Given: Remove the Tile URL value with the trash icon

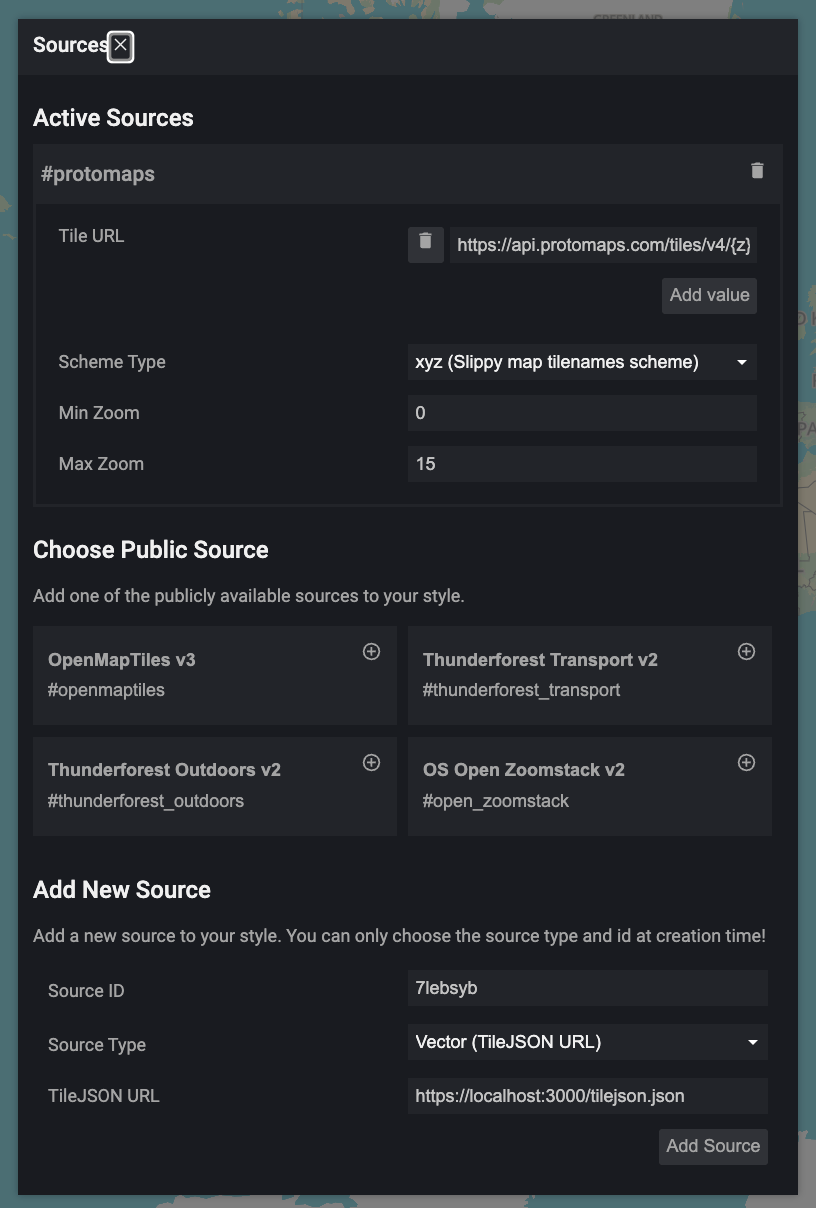Looking at the screenshot, I should click(x=424, y=243).
